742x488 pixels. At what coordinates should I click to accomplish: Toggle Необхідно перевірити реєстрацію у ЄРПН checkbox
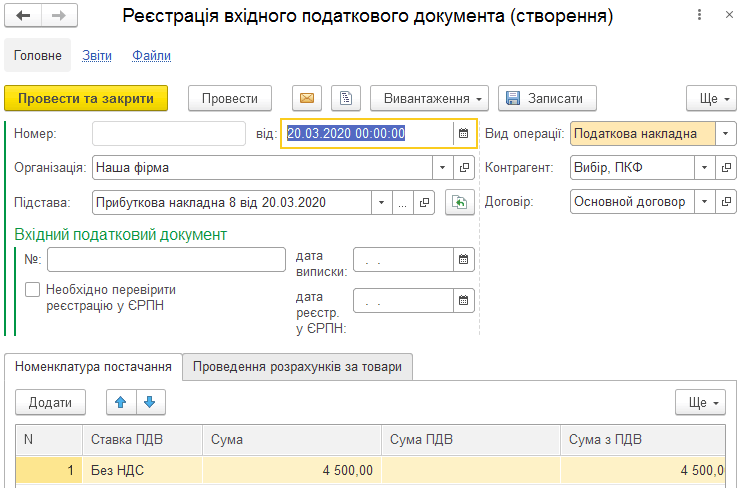tap(32, 289)
